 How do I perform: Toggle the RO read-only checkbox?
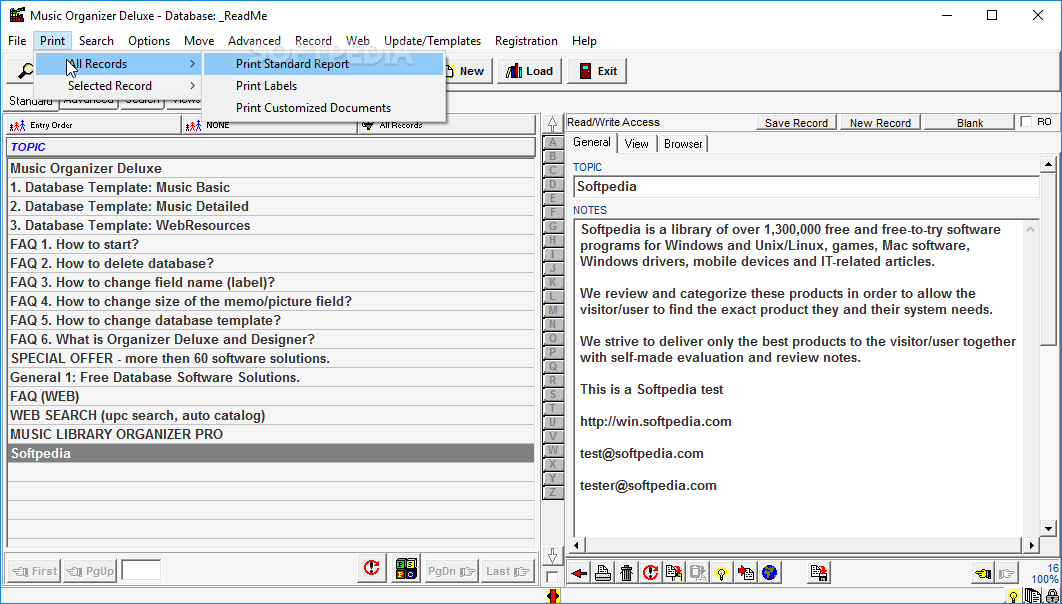click(x=1026, y=122)
